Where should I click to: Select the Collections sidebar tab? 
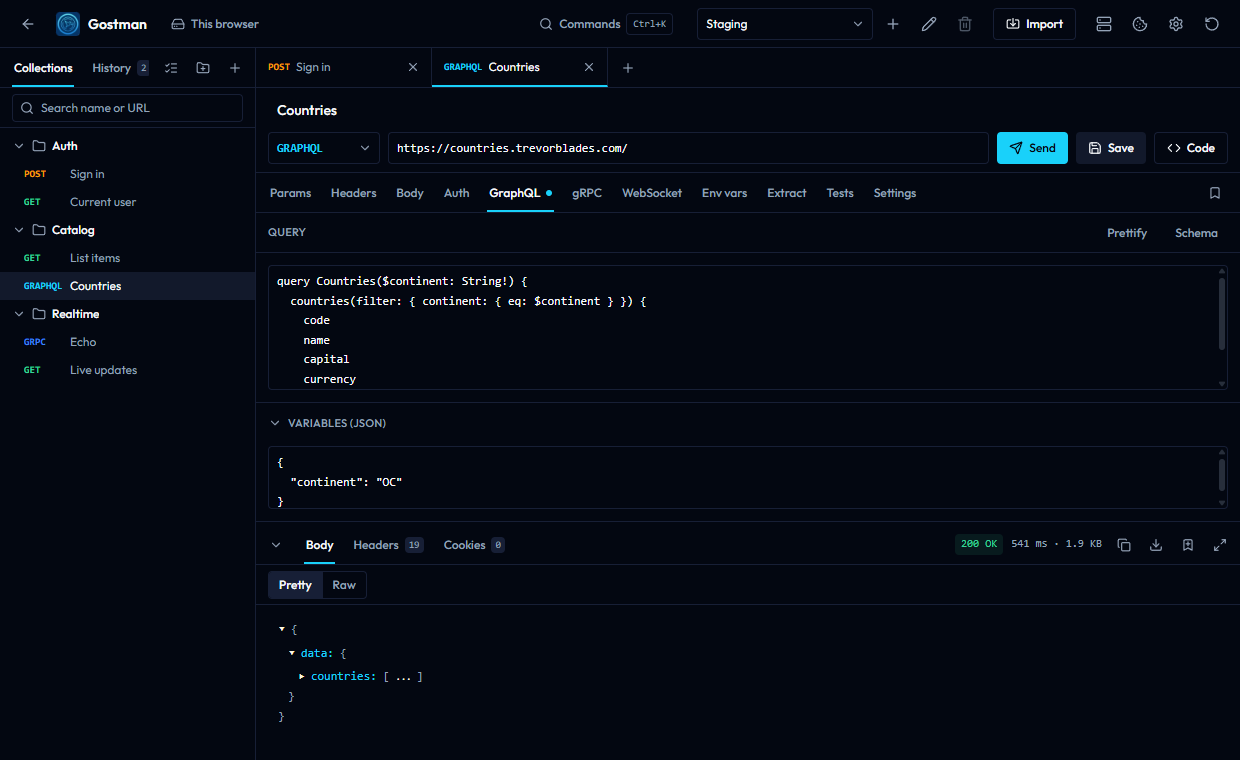[43, 68]
